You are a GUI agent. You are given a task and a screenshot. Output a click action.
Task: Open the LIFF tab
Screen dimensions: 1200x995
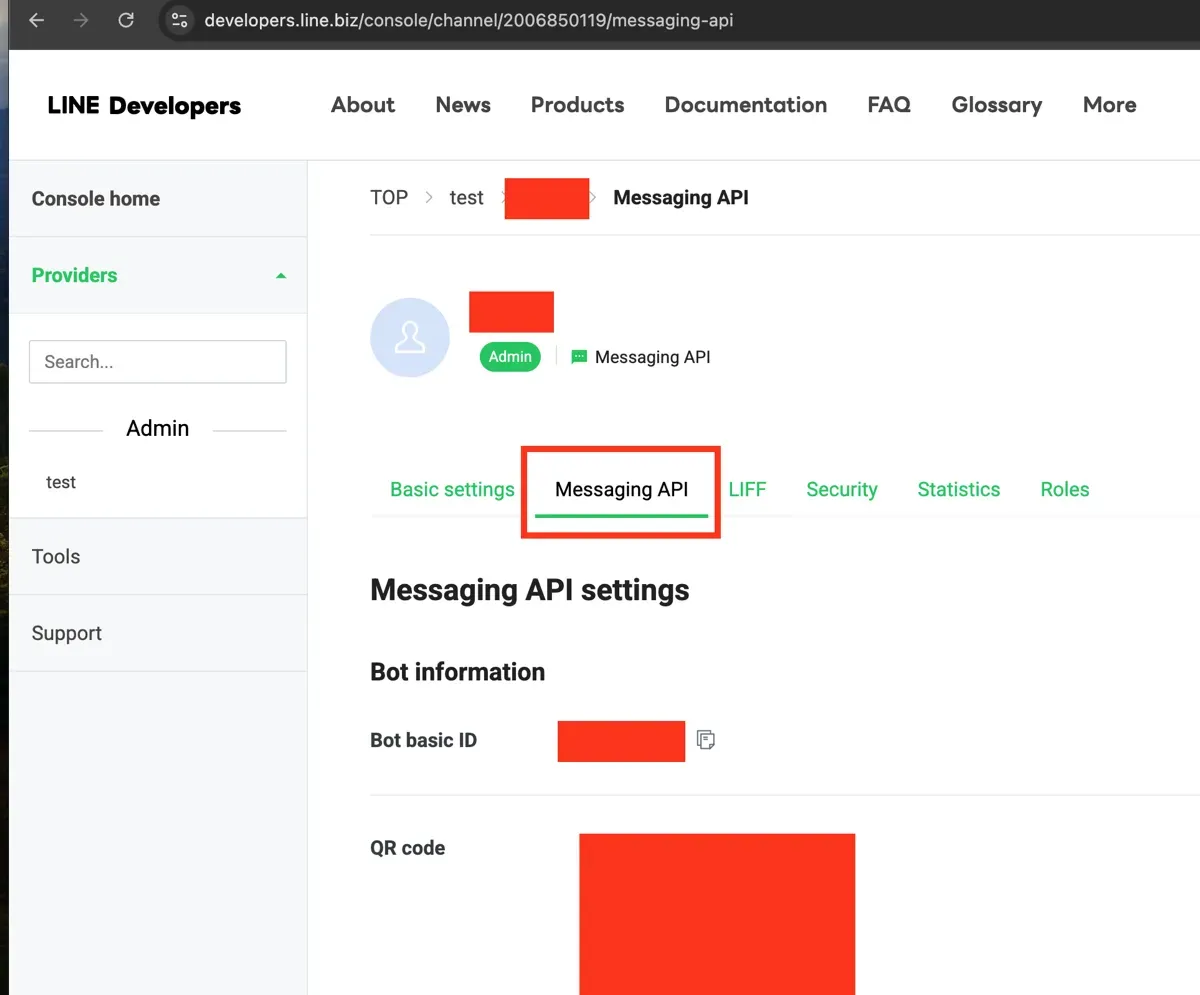coord(748,489)
